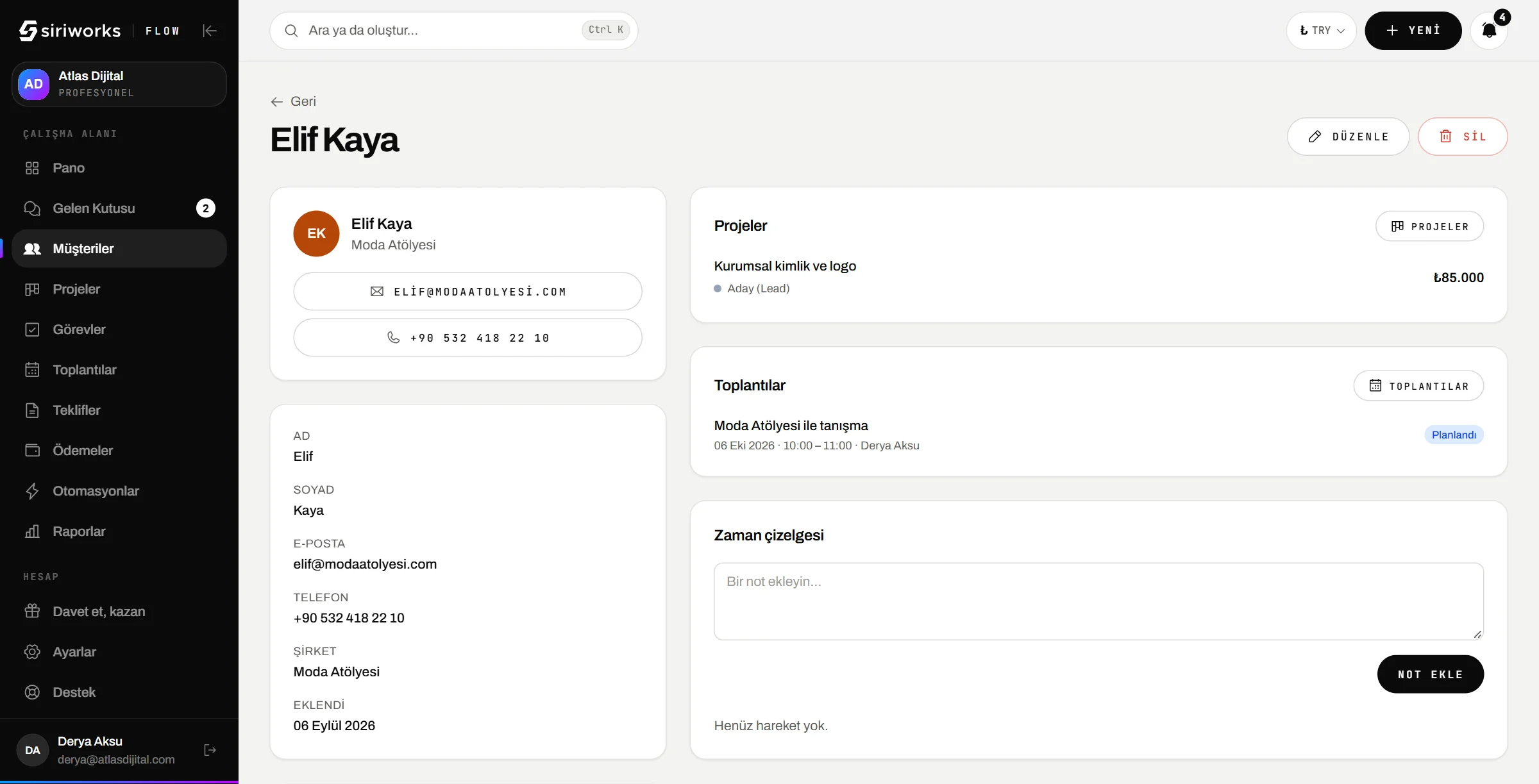Open the PROJELER button in Projeler card
Screen dimensions: 1539x784
pyautogui.click(x=1429, y=226)
